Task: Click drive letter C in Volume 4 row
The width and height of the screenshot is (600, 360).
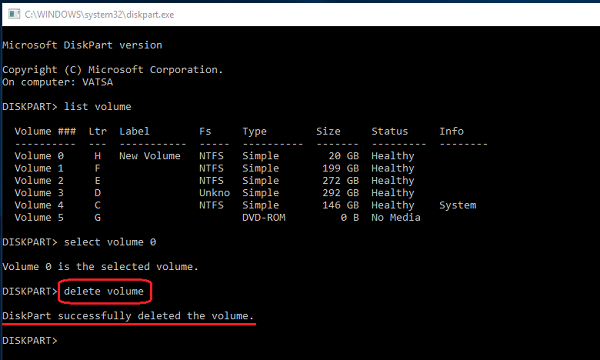Action: (x=98, y=205)
